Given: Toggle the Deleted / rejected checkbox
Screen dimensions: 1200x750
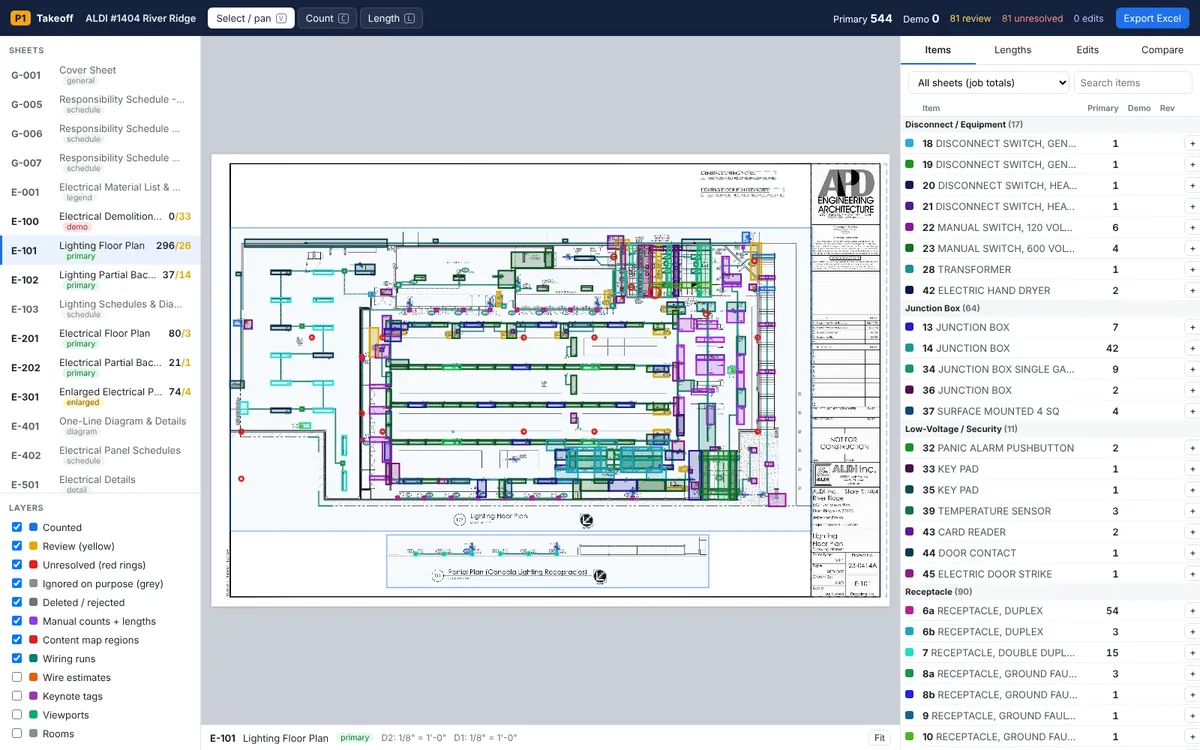Looking at the screenshot, I should click(x=17, y=602).
